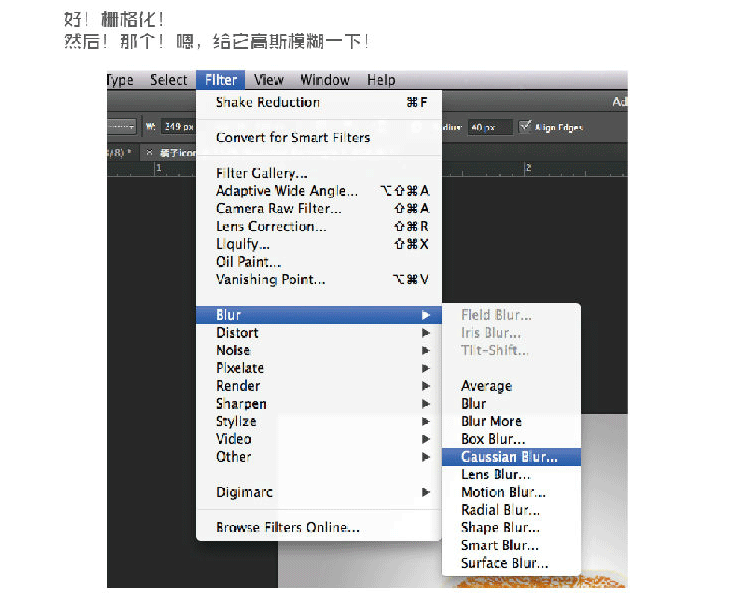731x605 pixels.
Task: Choose Oil Paint filter
Action: coord(319,261)
